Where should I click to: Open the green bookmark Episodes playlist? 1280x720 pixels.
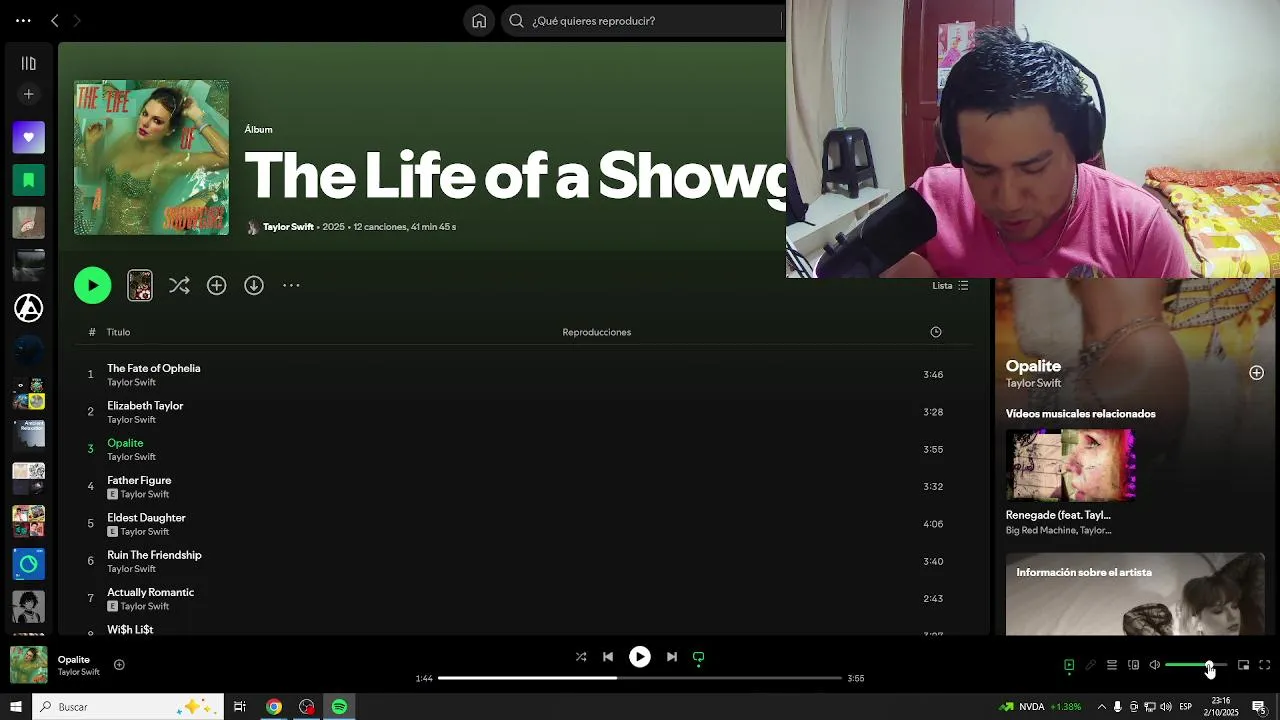(28, 180)
